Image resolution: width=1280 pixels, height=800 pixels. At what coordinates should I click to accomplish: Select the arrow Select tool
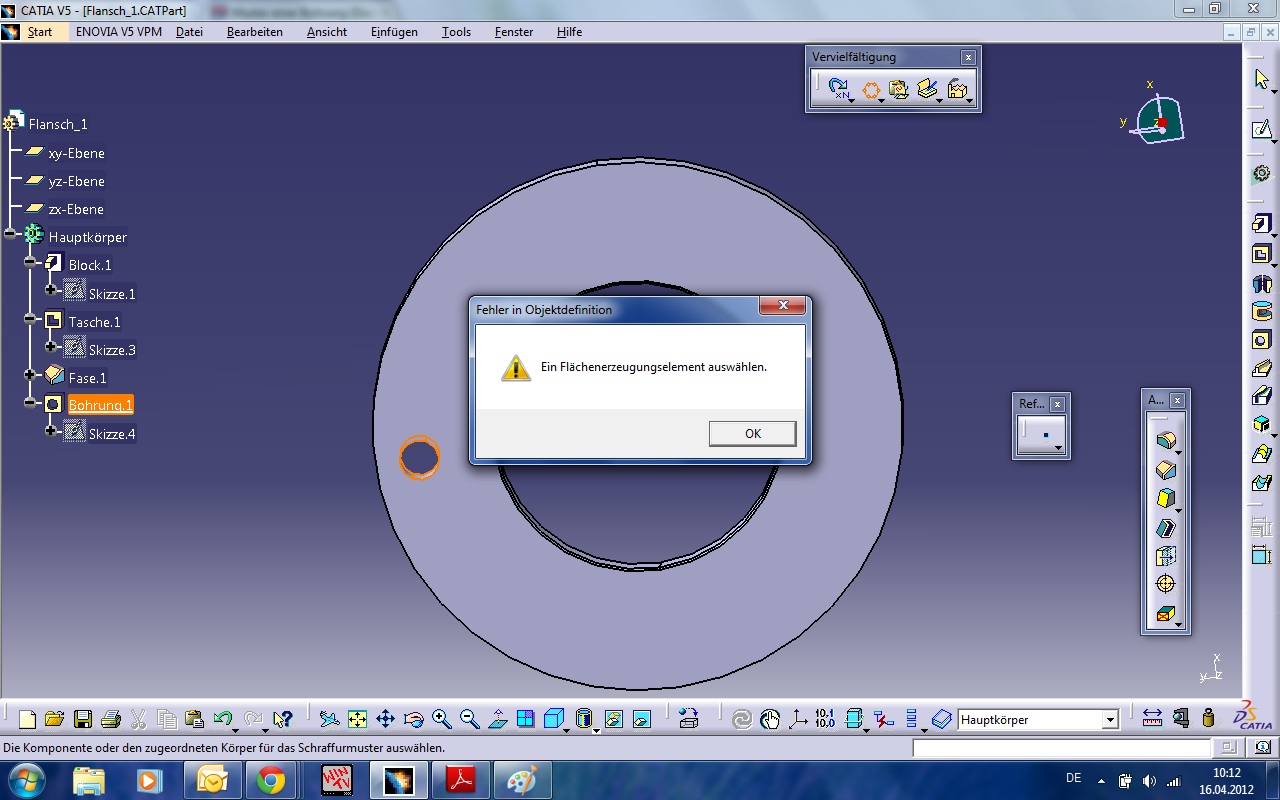click(x=1262, y=79)
